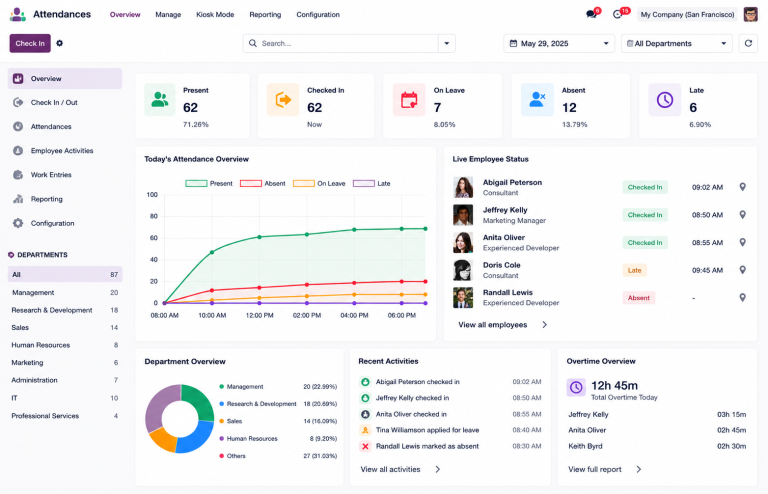Image resolution: width=768 pixels, height=494 pixels.
Task: Toggle the Present series in chart legend
Action: click(x=209, y=184)
